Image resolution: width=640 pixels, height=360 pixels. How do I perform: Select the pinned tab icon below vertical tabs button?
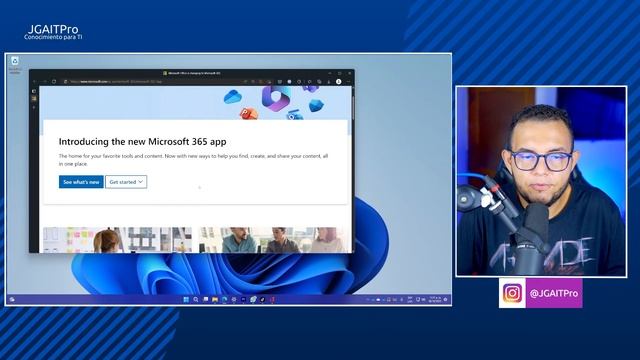34,99
